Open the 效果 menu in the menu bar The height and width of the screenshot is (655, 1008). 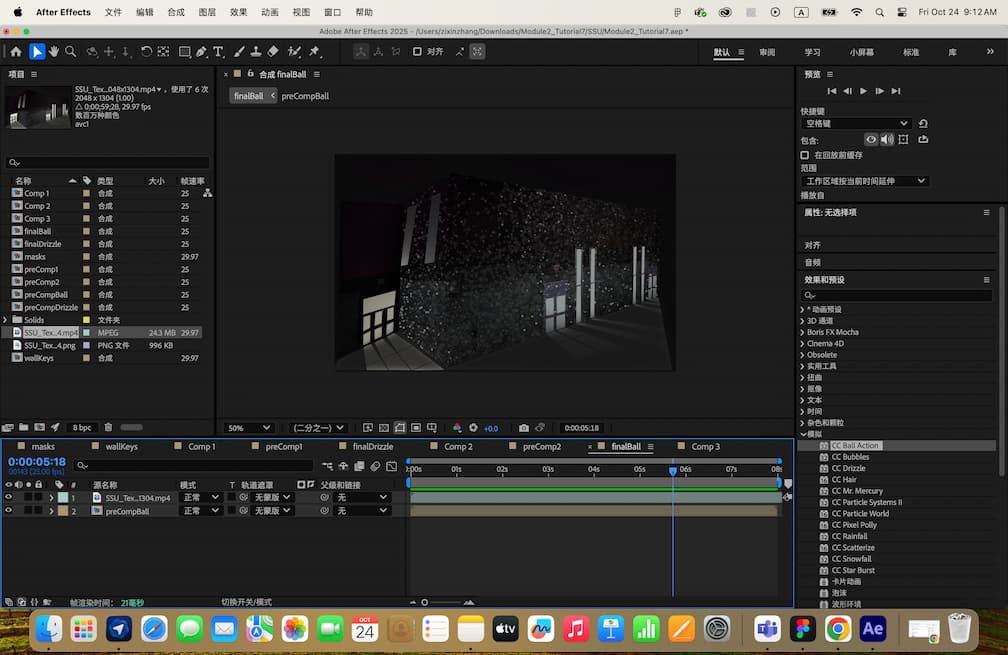(238, 12)
